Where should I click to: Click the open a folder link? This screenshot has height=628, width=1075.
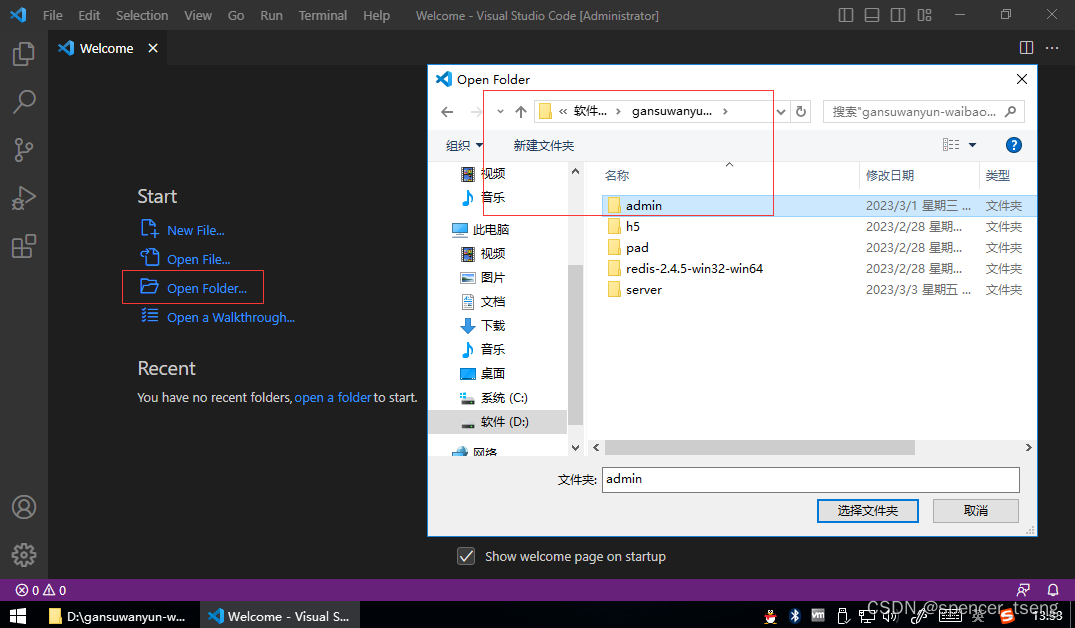[333, 397]
